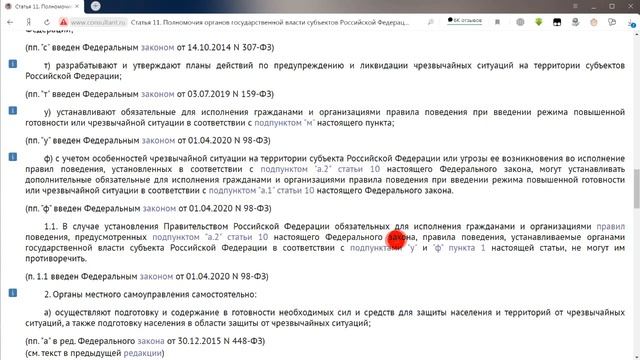Close the Статья 11 tab
640x360 pixels.
(77, 7)
